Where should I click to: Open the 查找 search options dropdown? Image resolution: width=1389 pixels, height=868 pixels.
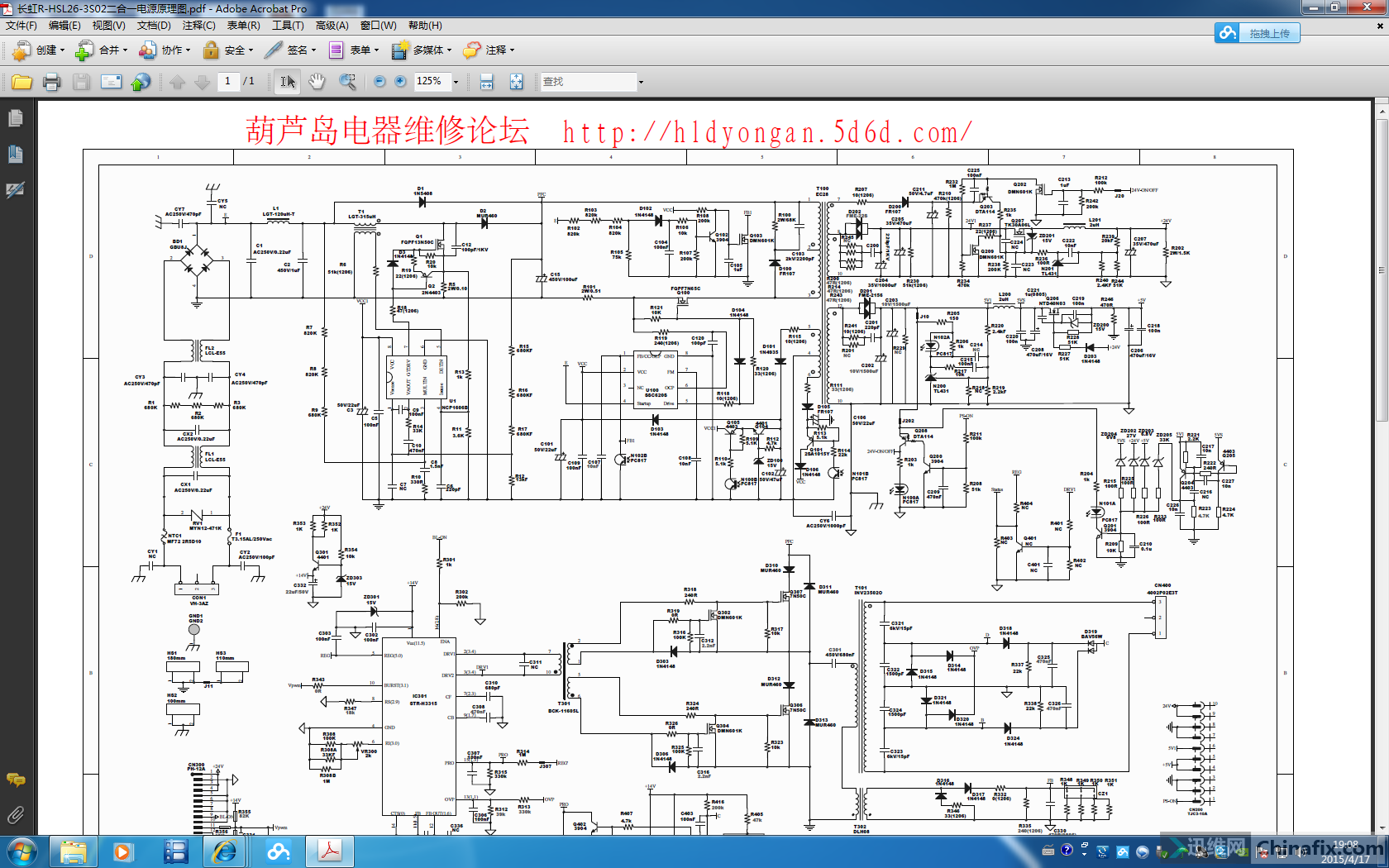point(641,82)
